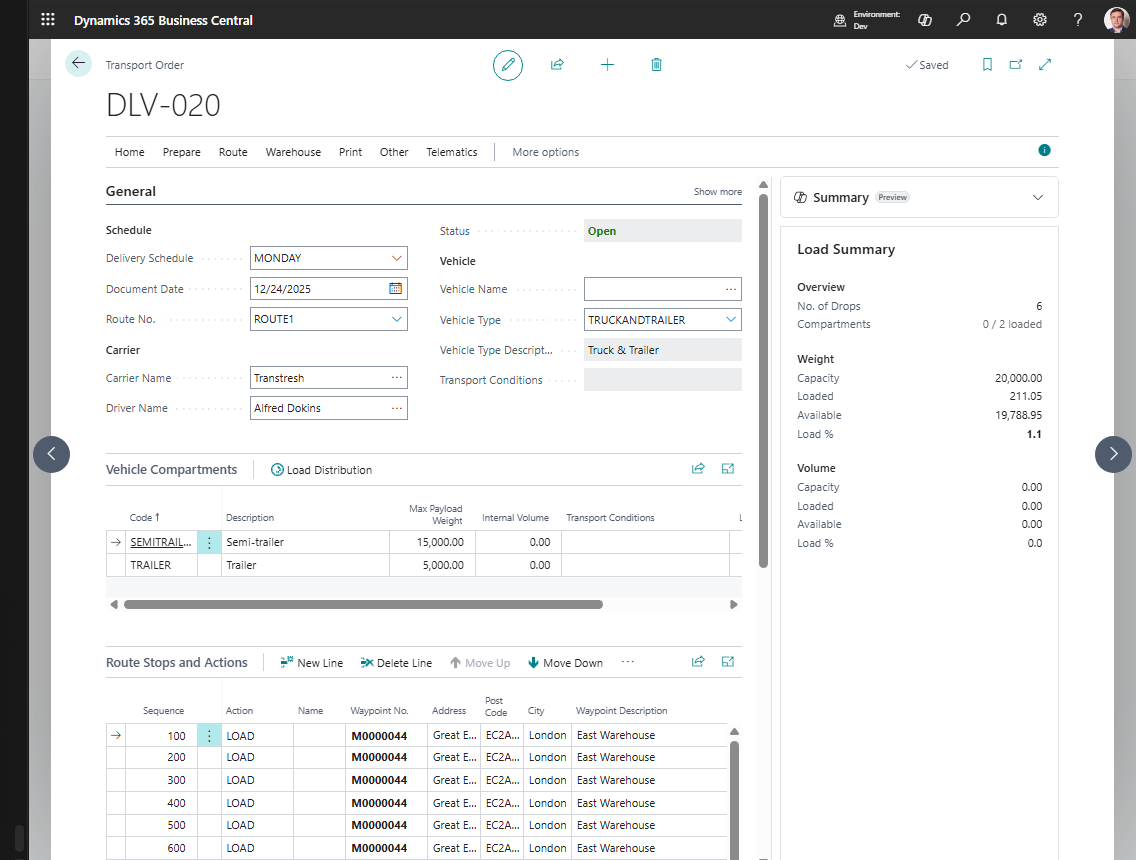Click the compartments horizontal scrollbar
The image size is (1136, 860).
coord(363,604)
